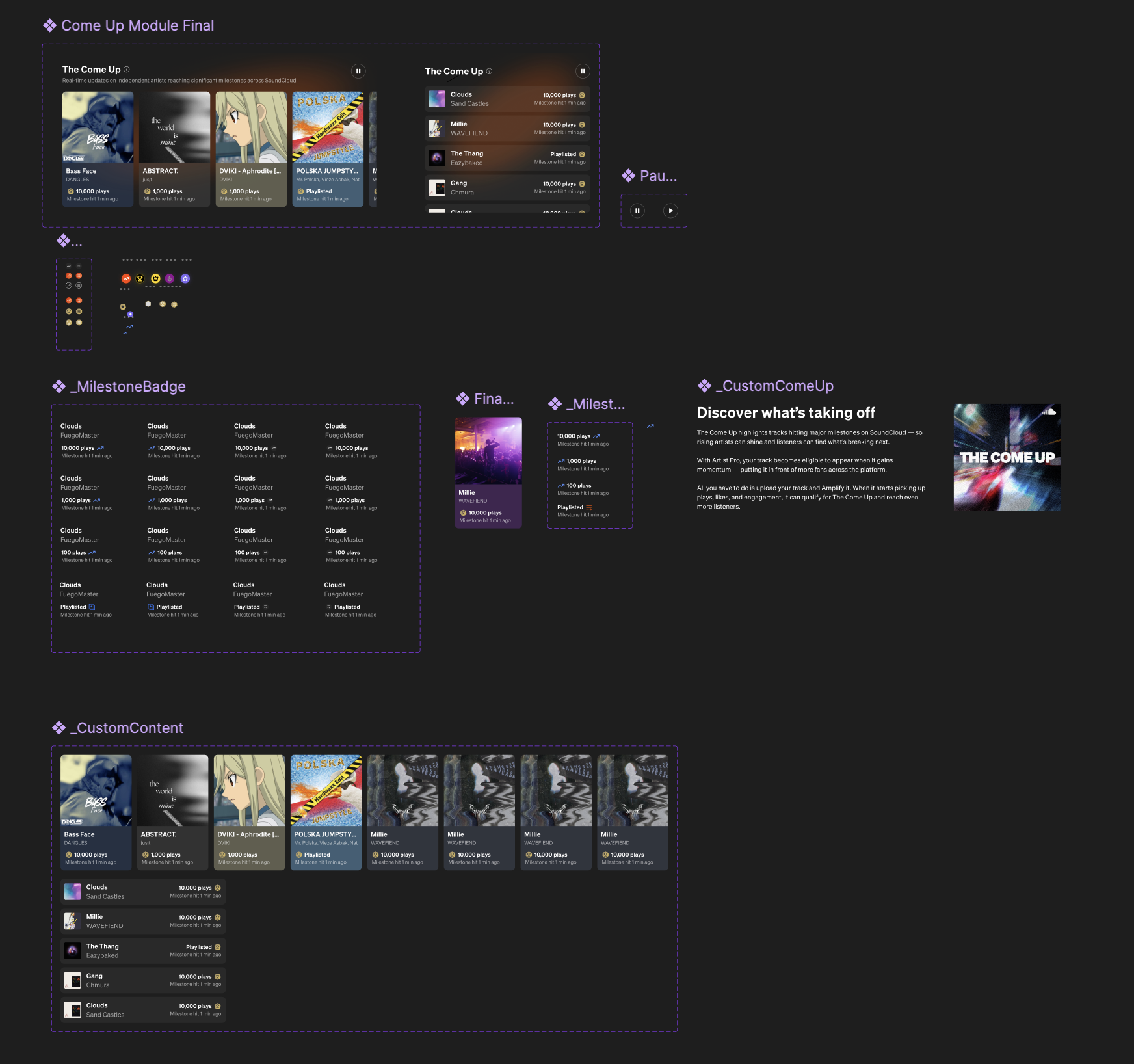Click trend icon before 1,000 plays in _Milest... frame
Viewport: 1134px width, 1064px height.
click(561, 461)
